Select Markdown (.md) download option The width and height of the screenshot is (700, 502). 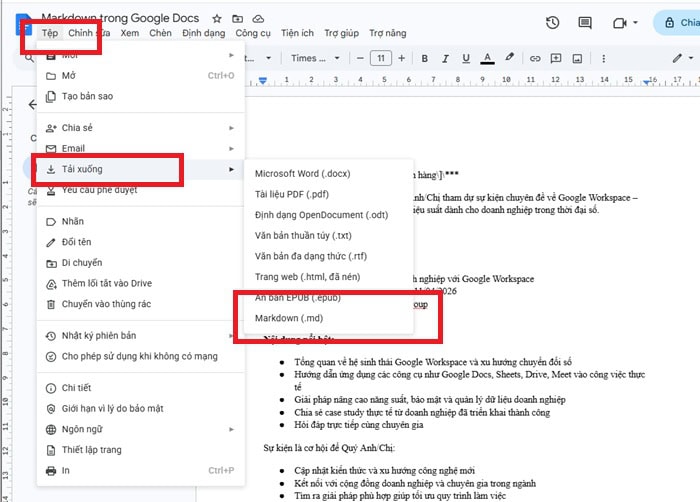pyautogui.click(x=289, y=318)
